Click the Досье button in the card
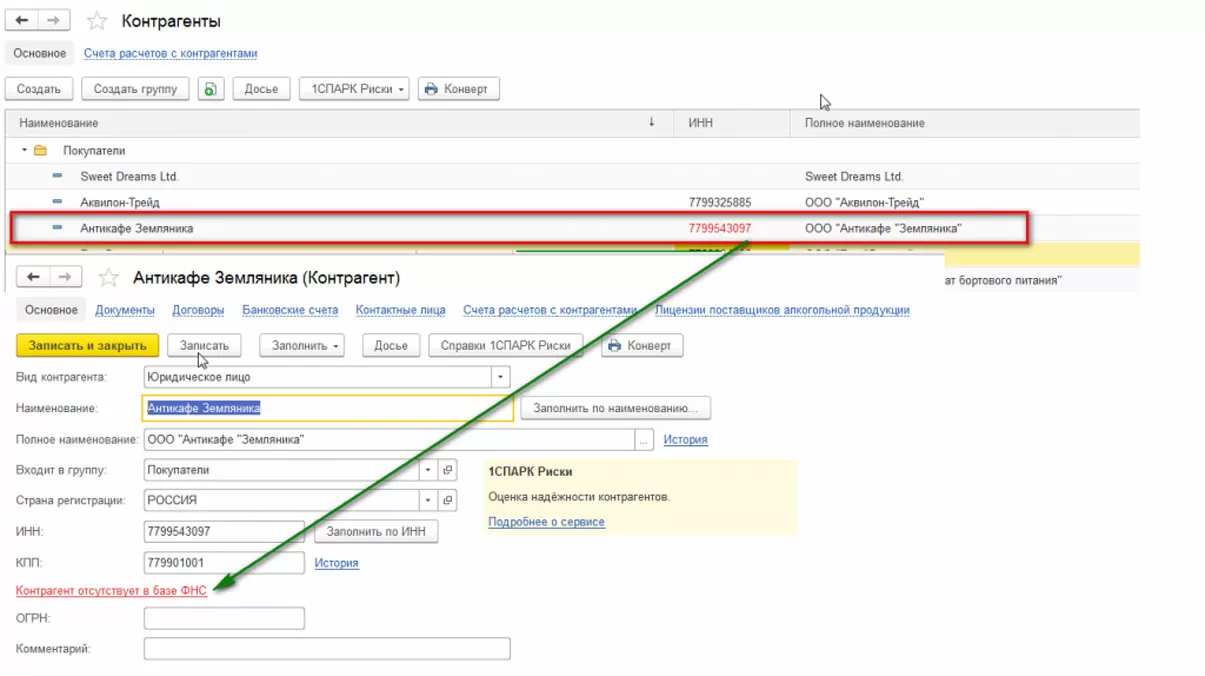The width and height of the screenshot is (1205, 676). click(391, 346)
